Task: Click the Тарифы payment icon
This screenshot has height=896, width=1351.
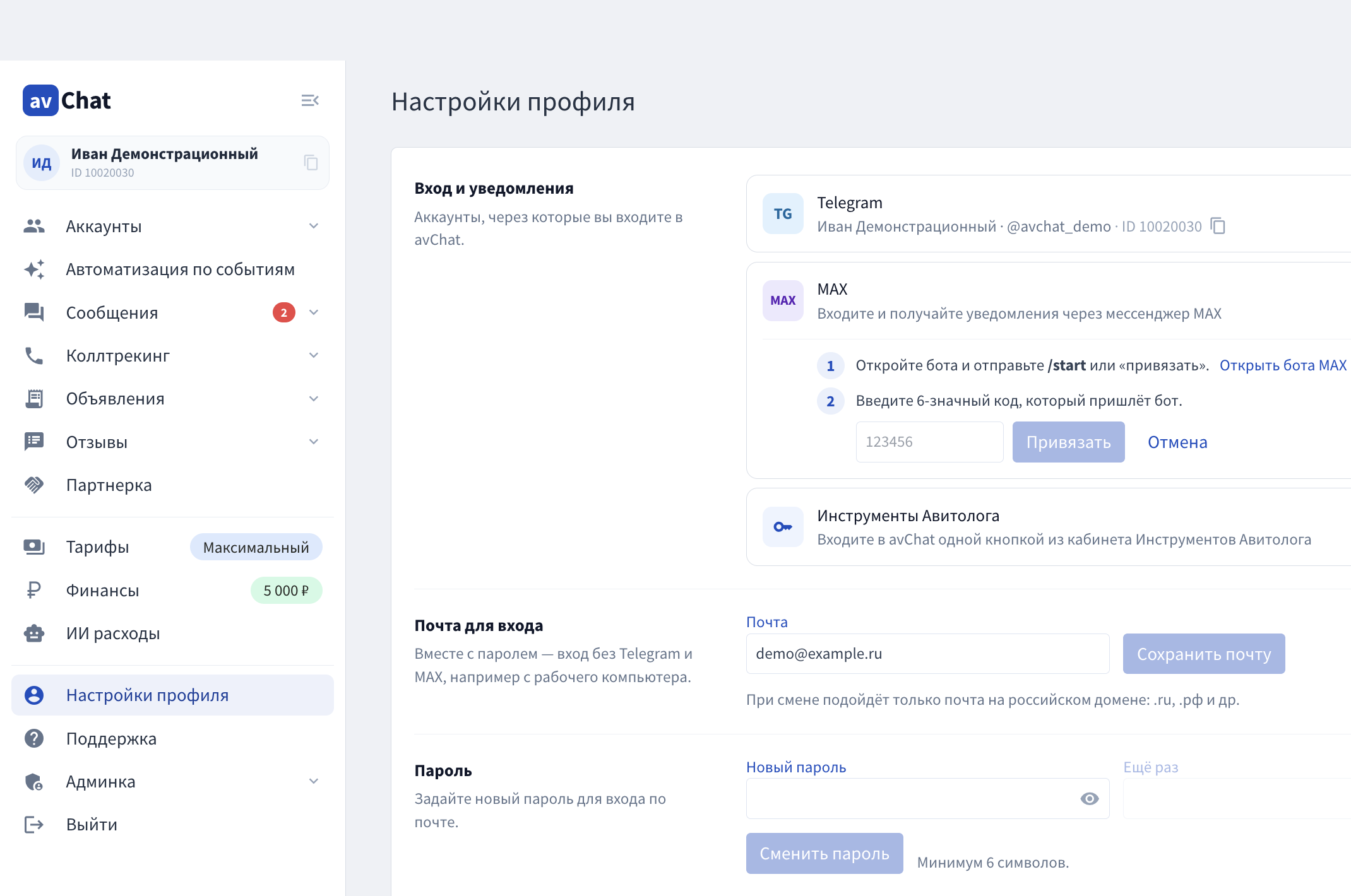Action: (x=34, y=547)
